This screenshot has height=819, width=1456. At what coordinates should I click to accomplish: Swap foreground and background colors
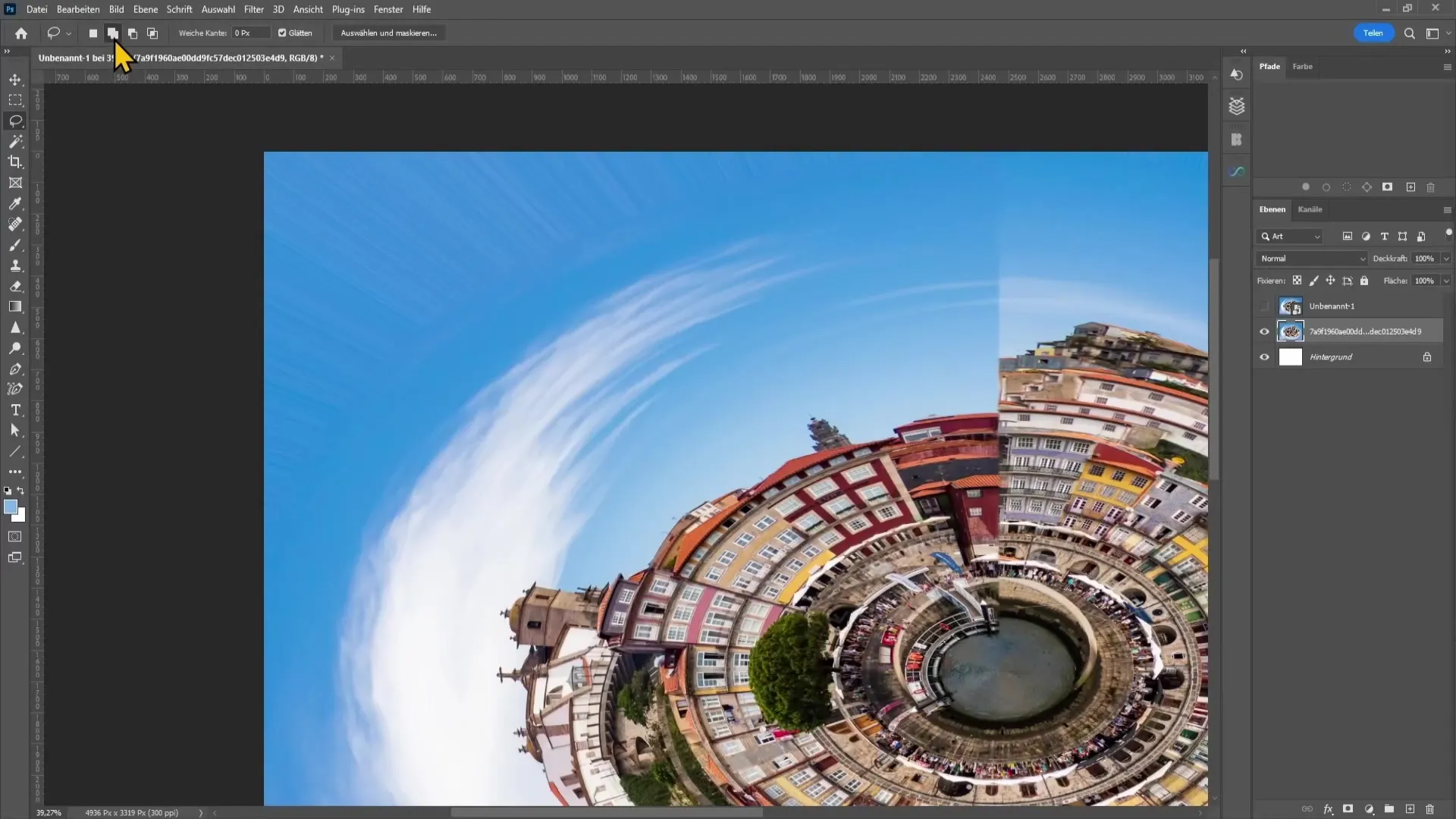pyautogui.click(x=20, y=491)
